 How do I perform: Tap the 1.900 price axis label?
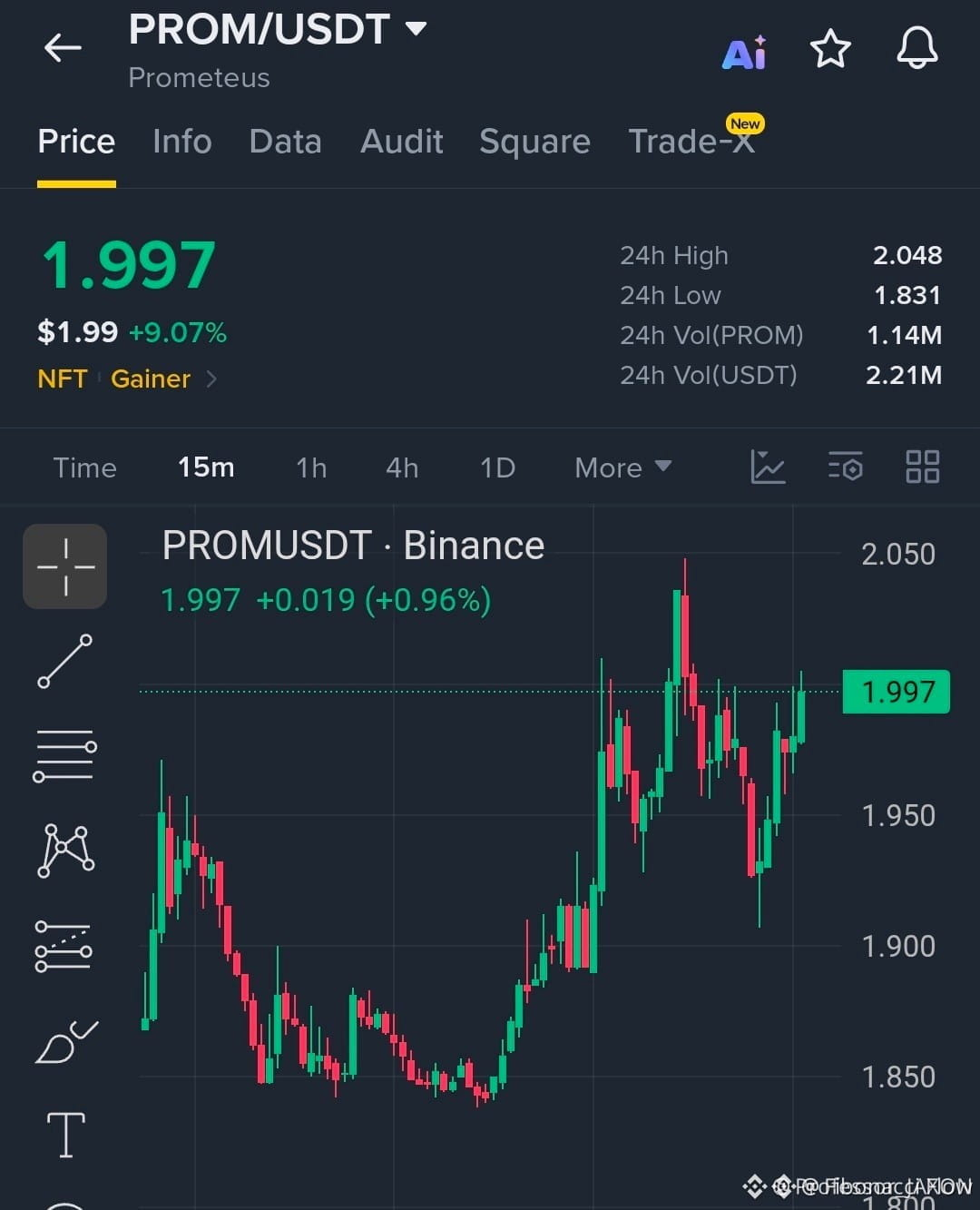(898, 946)
